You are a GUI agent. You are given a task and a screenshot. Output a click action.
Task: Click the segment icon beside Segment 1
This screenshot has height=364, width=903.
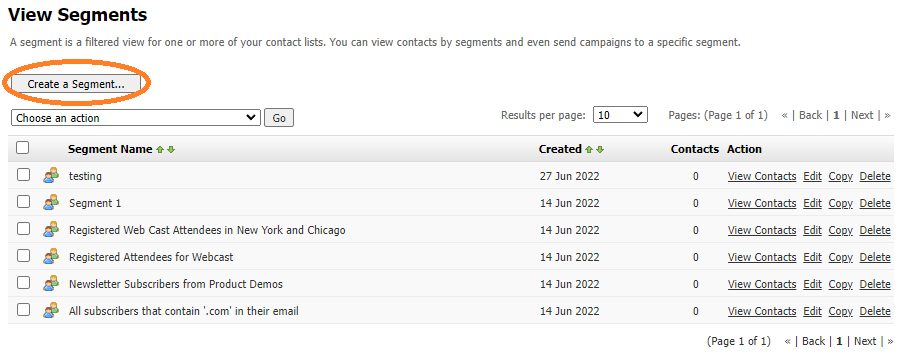[51, 202]
